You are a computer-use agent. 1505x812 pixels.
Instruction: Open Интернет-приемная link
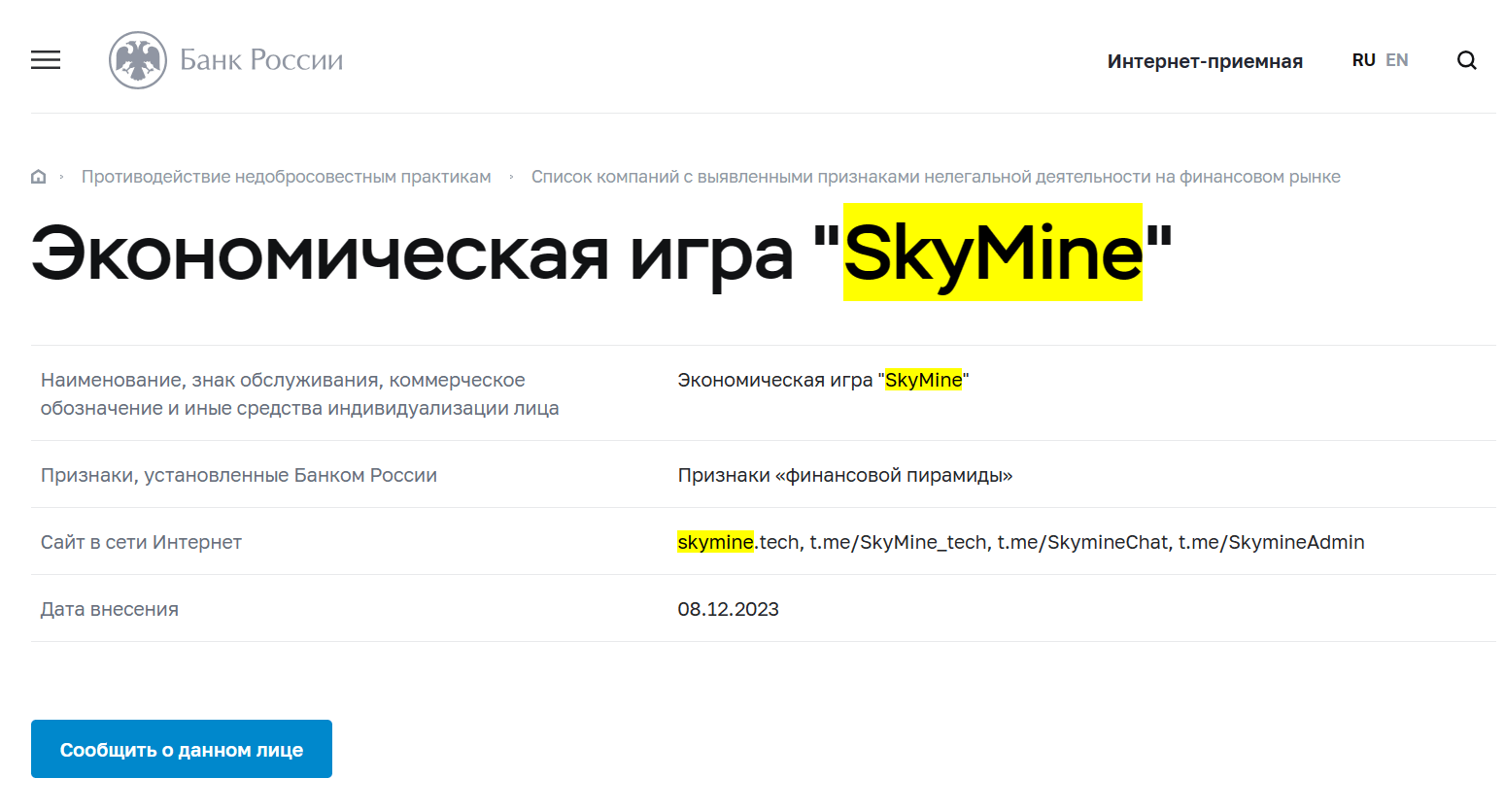1205,61
